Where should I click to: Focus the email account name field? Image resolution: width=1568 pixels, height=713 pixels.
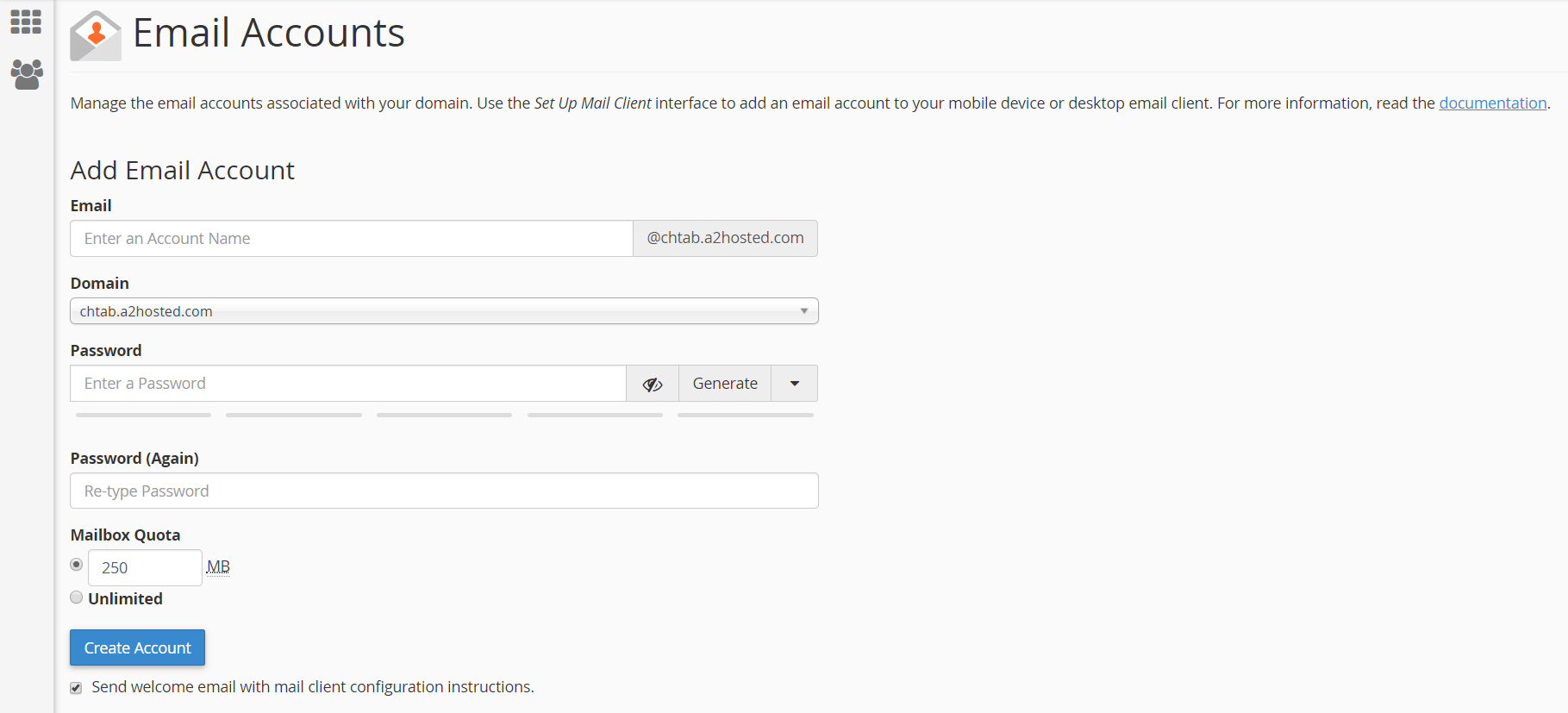click(352, 239)
